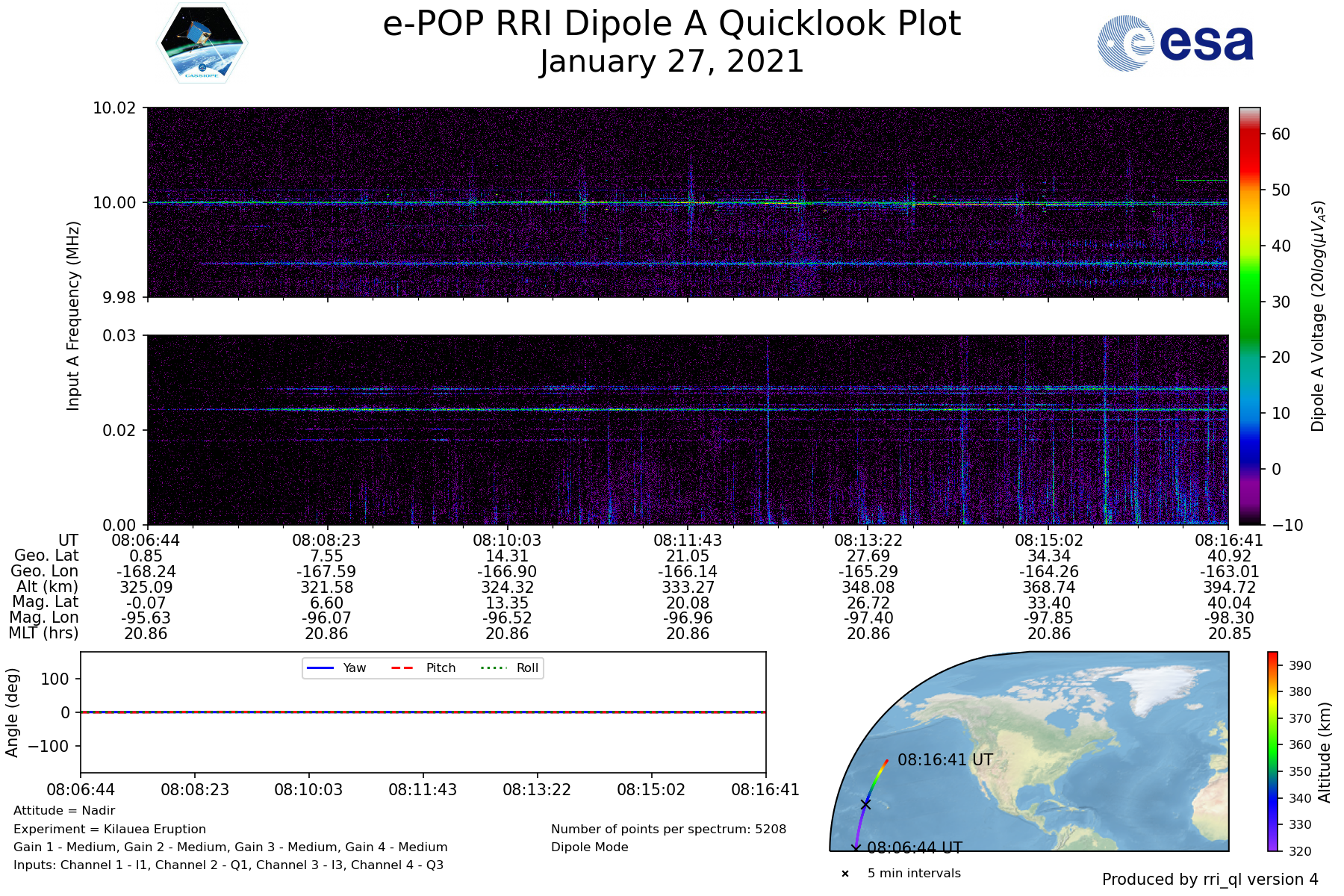Click the Produced by rri_ql version 4 text

click(1210, 880)
